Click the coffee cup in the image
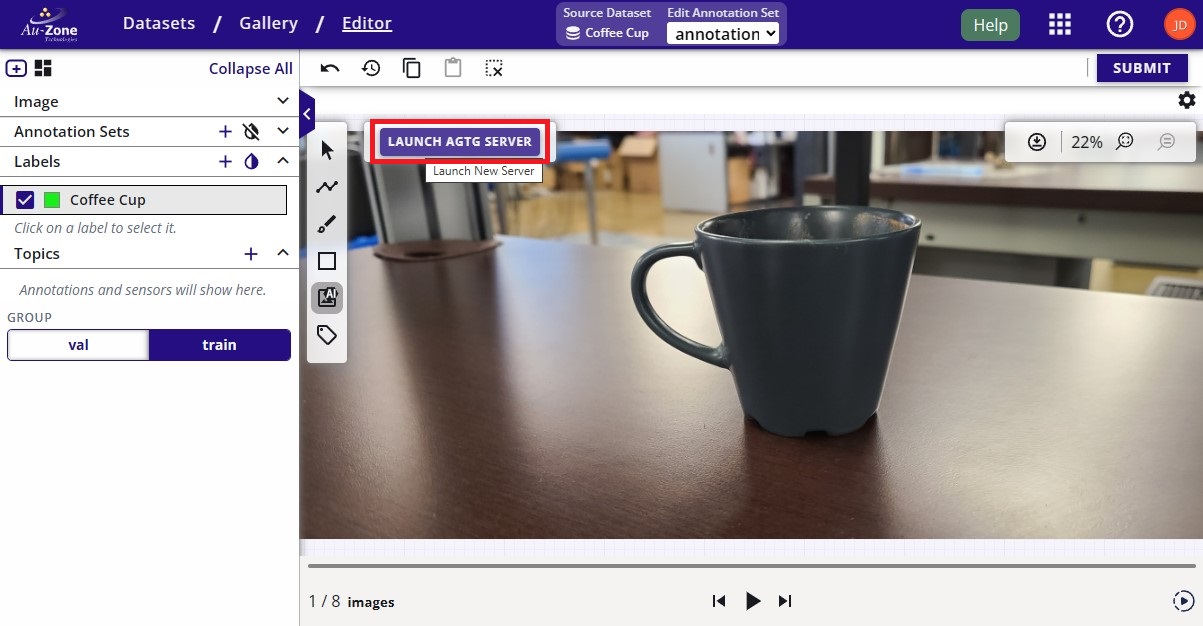This screenshot has height=626, width=1203. tap(778, 322)
